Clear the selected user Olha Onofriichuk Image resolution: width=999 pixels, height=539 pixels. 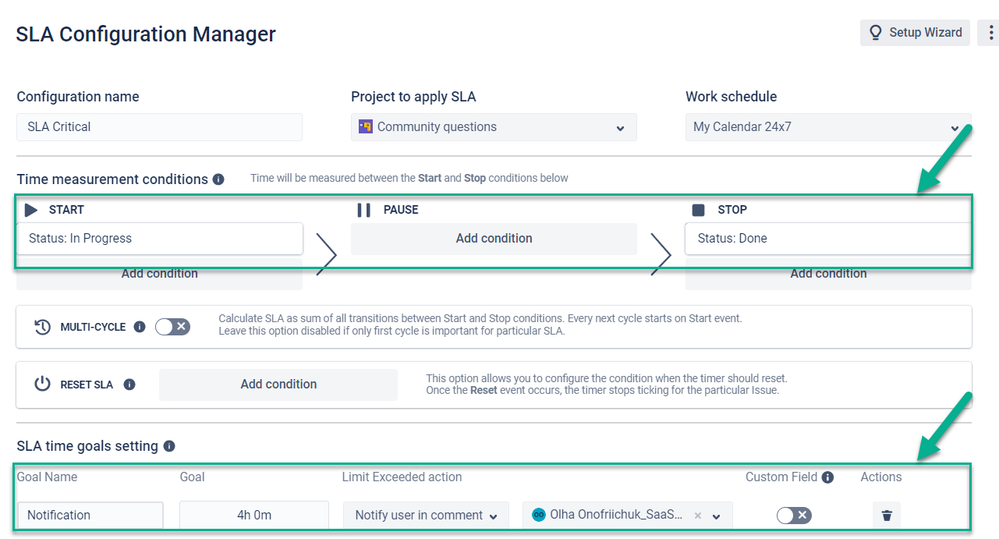[x=698, y=515]
